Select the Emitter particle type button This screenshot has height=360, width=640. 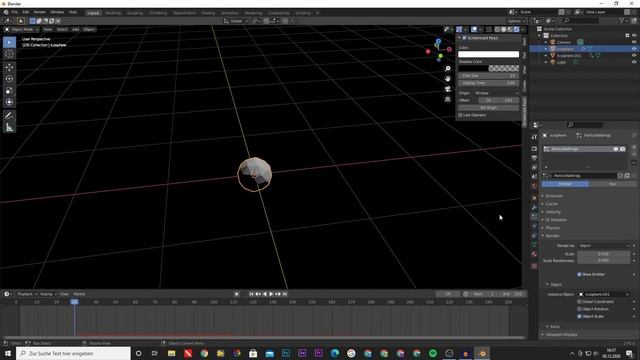(x=565, y=184)
